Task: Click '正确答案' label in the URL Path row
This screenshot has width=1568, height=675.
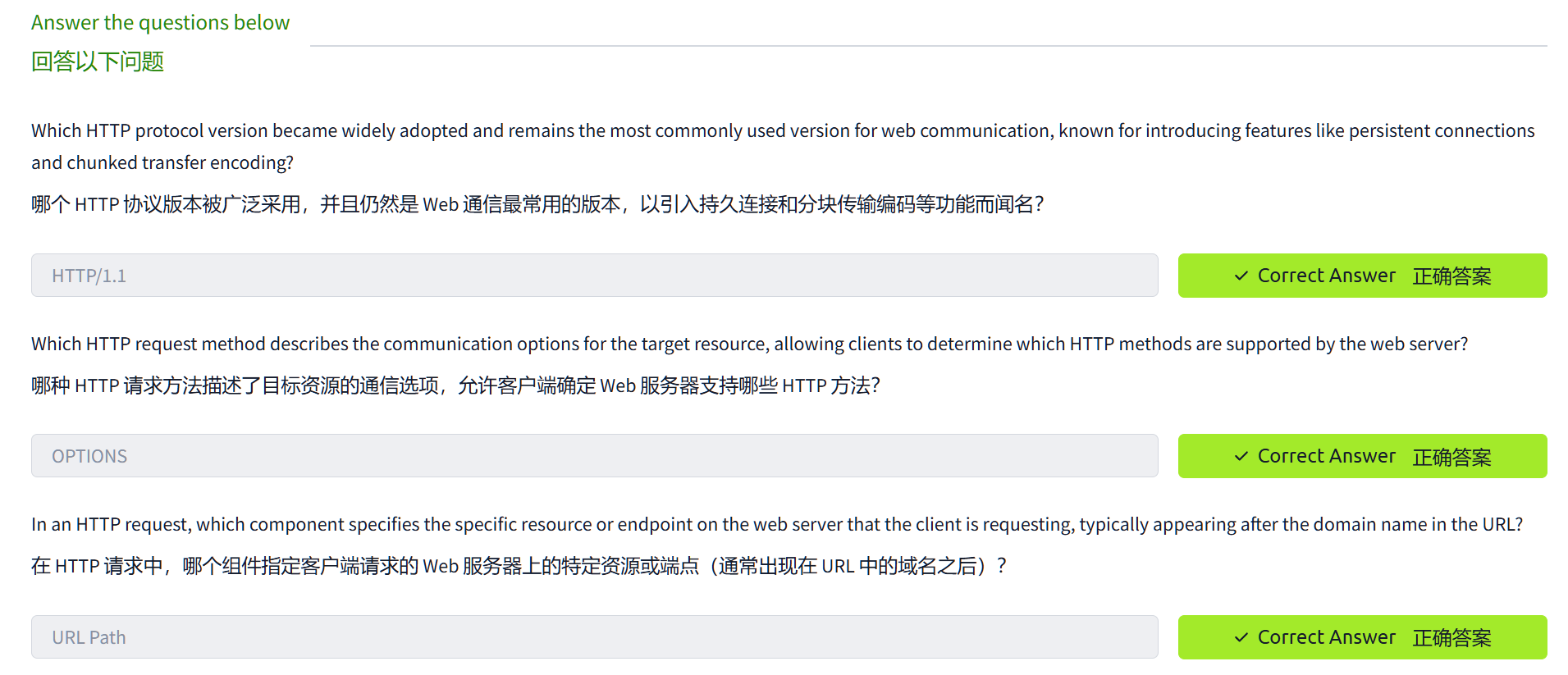Action: 1451,638
